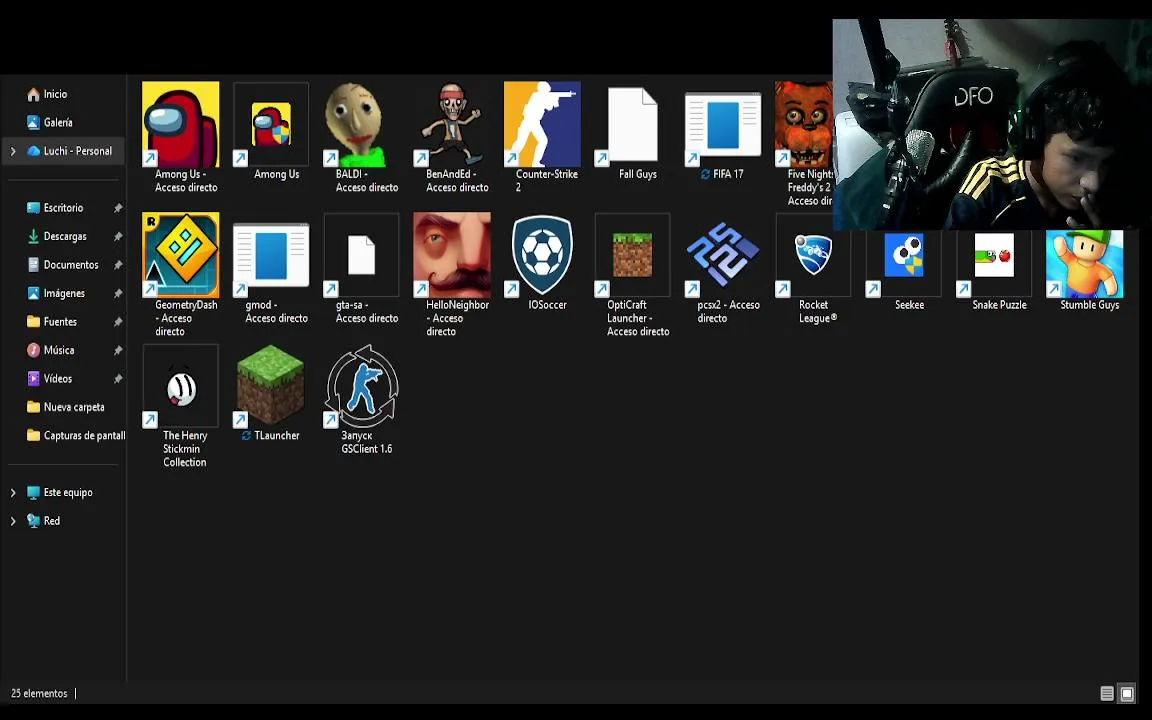
Task: Click the "25 elementos" status bar text
Action: (x=39, y=694)
